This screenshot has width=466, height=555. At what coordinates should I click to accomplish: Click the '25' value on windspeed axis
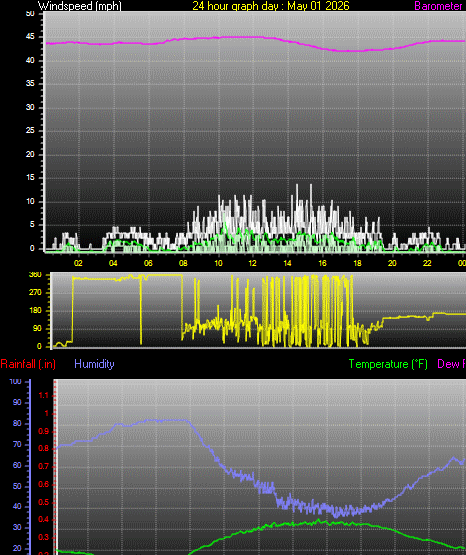[30, 131]
